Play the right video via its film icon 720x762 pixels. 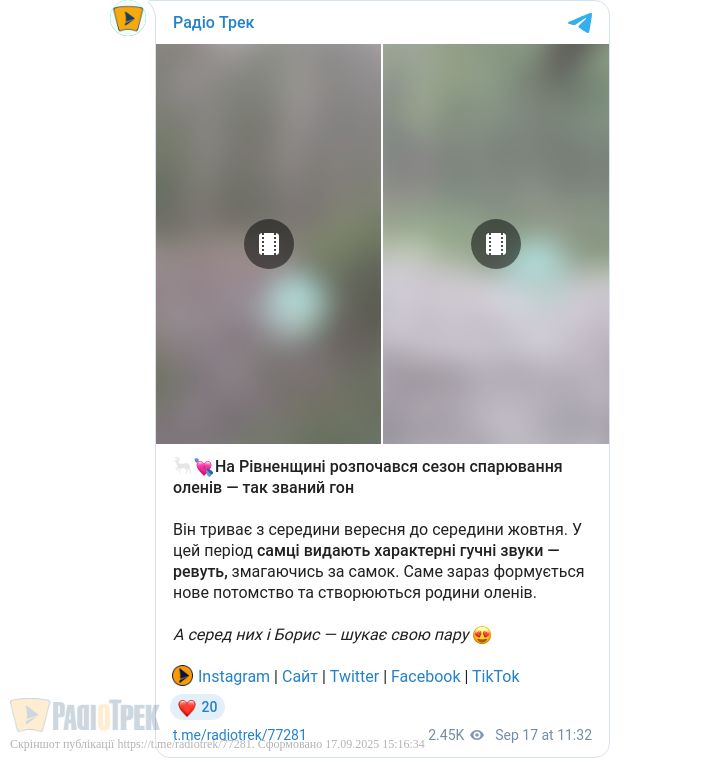(x=496, y=244)
